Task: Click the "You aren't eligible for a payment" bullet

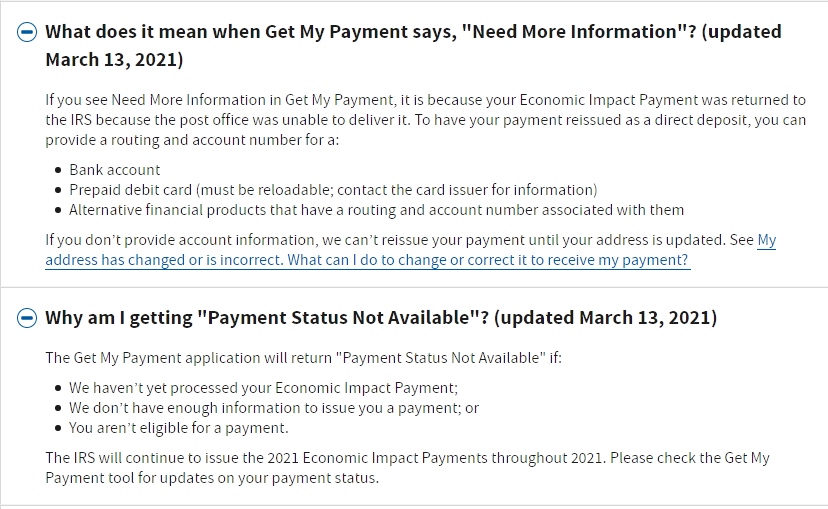Action: coord(179,428)
